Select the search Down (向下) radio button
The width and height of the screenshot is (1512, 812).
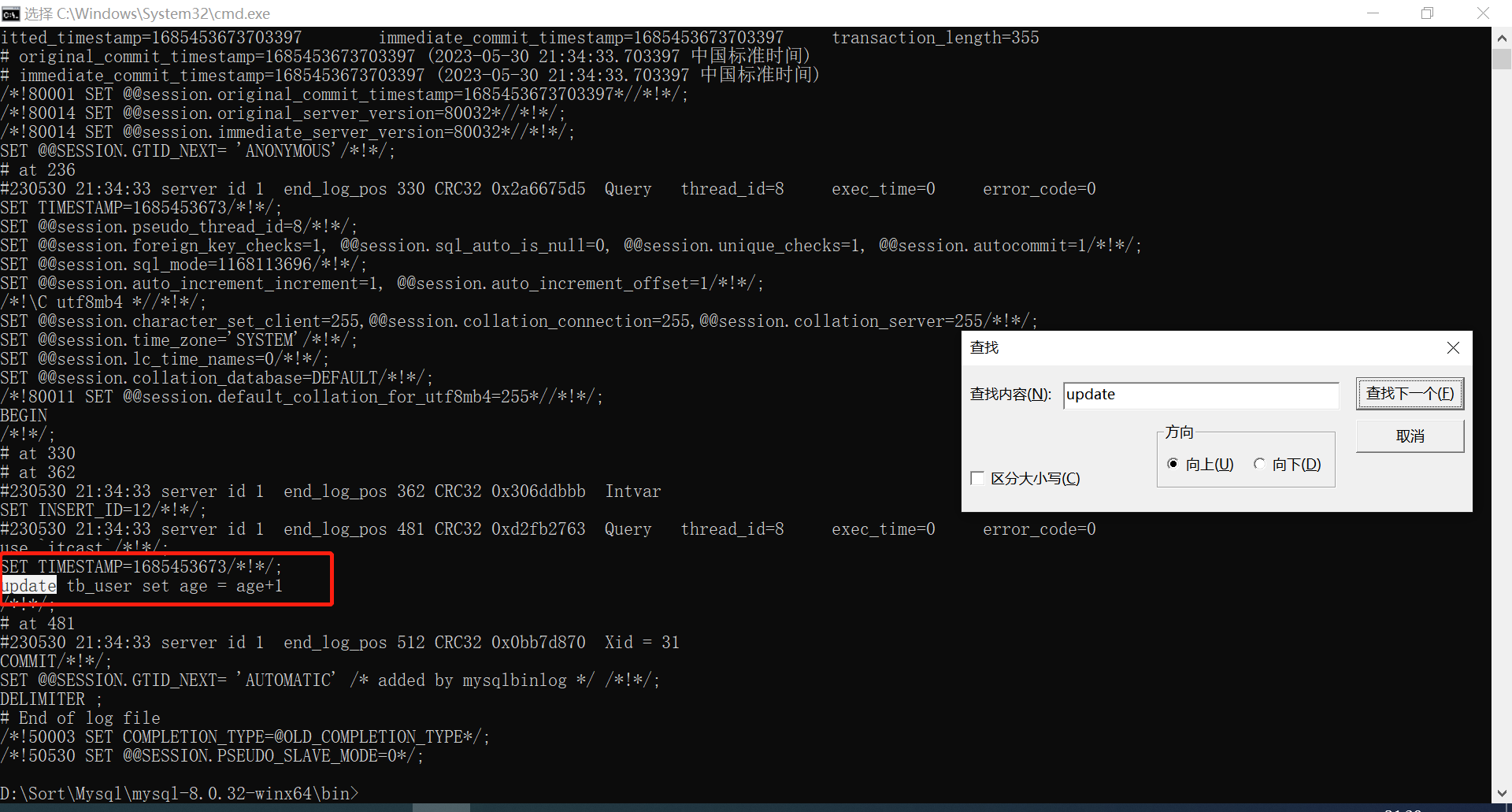(1259, 464)
